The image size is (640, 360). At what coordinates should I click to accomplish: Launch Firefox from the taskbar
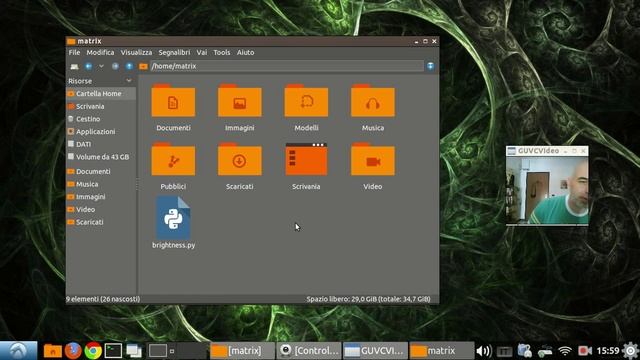pos(73,351)
